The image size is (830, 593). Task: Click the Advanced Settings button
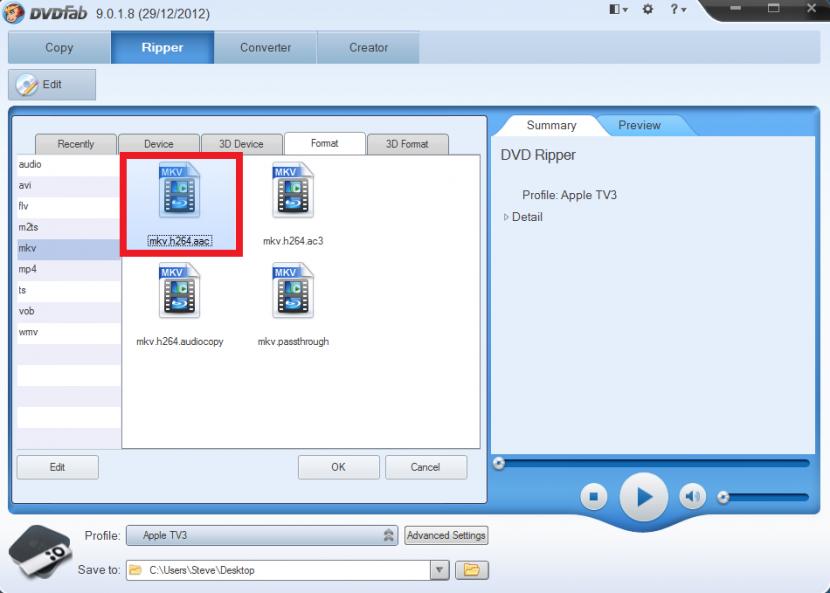tap(446, 536)
